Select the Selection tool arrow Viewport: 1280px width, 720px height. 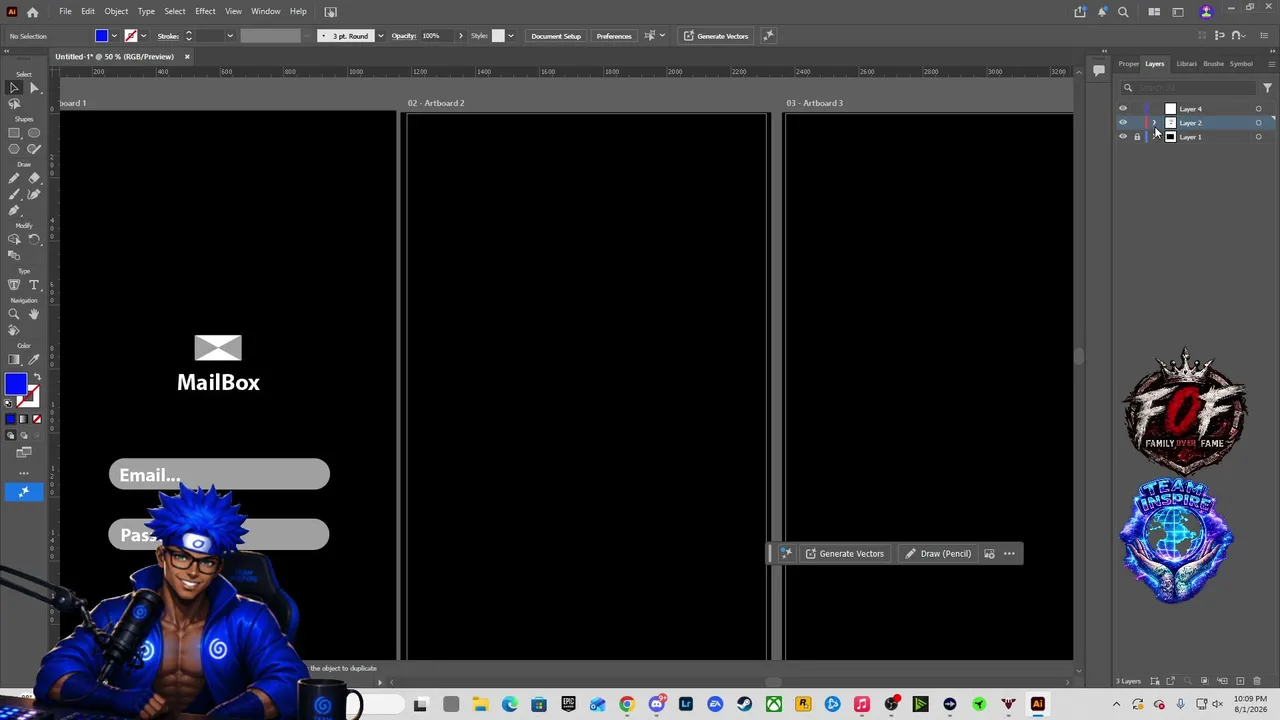tap(14, 88)
